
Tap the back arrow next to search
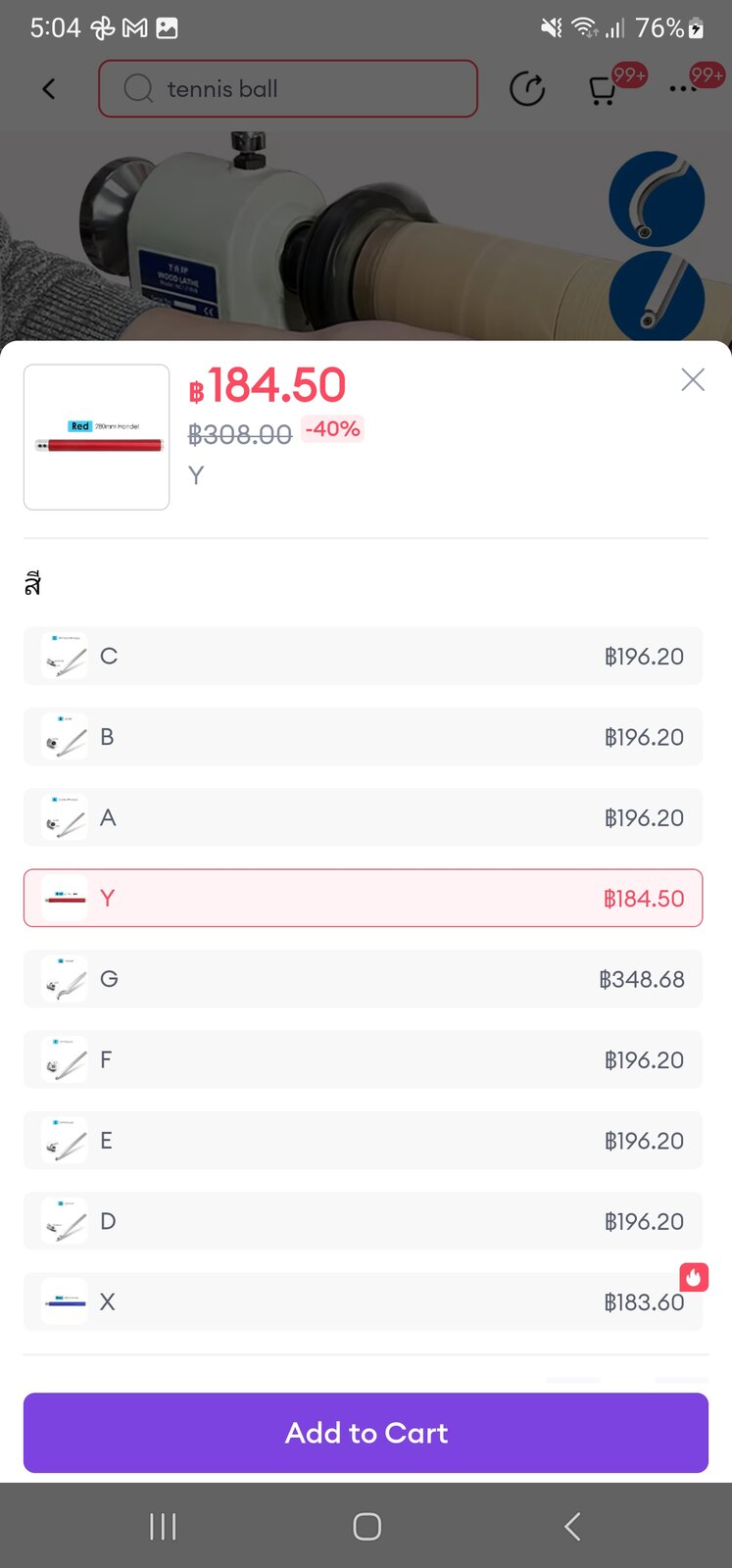click(x=49, y=89)
